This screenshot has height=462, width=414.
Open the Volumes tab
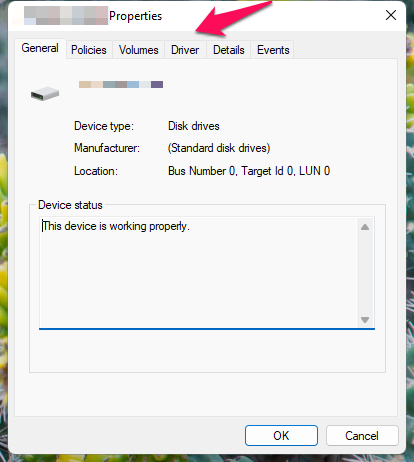point(139,50)
